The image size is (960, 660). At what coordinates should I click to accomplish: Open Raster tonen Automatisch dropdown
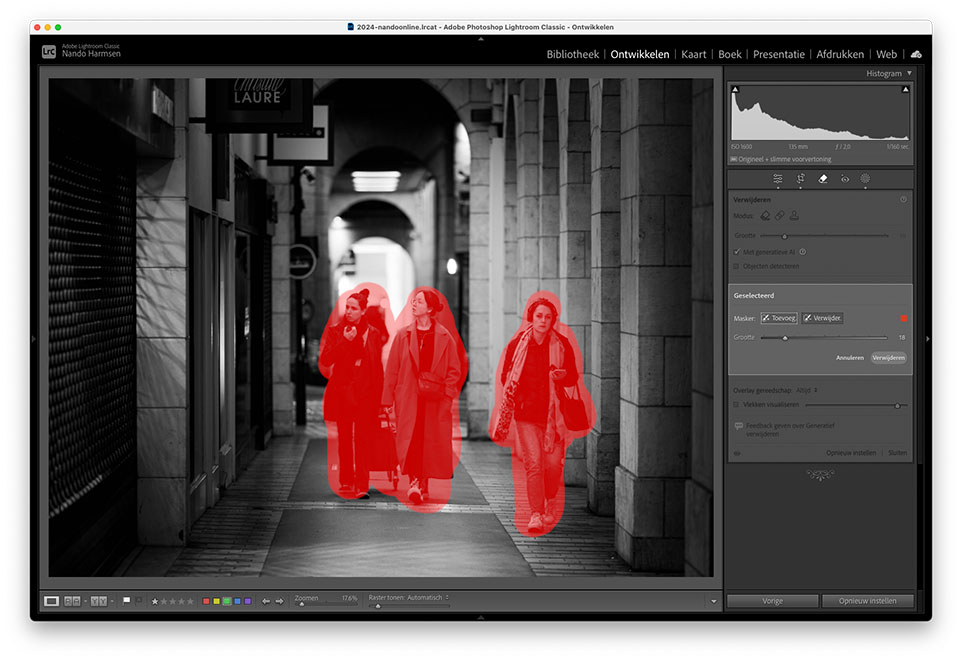(x=427, y=598)
